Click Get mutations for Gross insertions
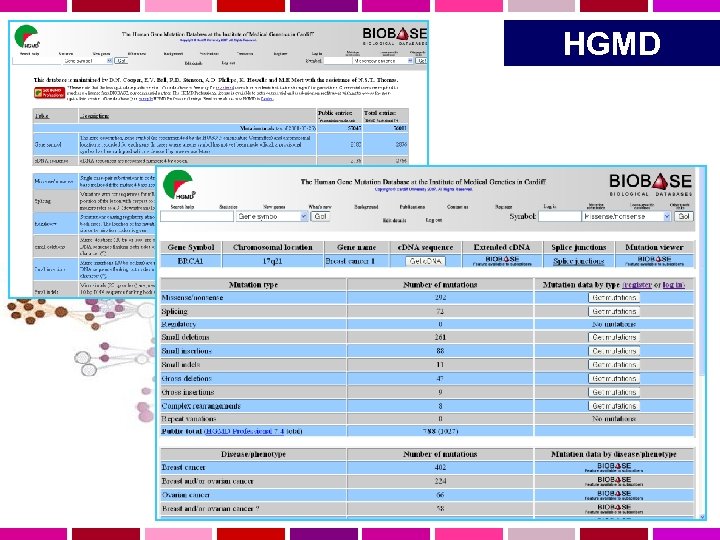Screen dimensions: 720x540 tap(614, 392)
